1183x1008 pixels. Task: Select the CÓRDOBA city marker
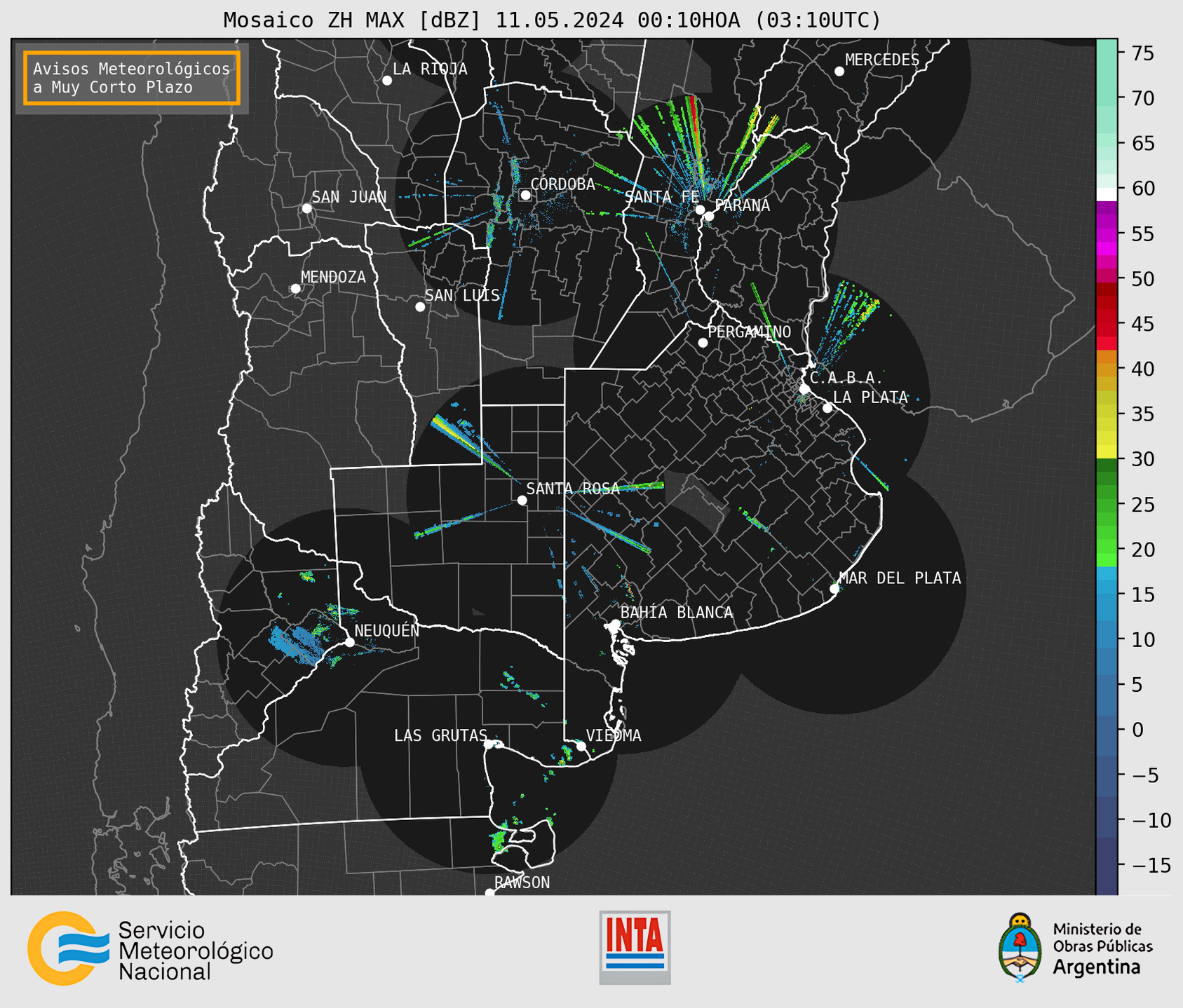point(525,195)
